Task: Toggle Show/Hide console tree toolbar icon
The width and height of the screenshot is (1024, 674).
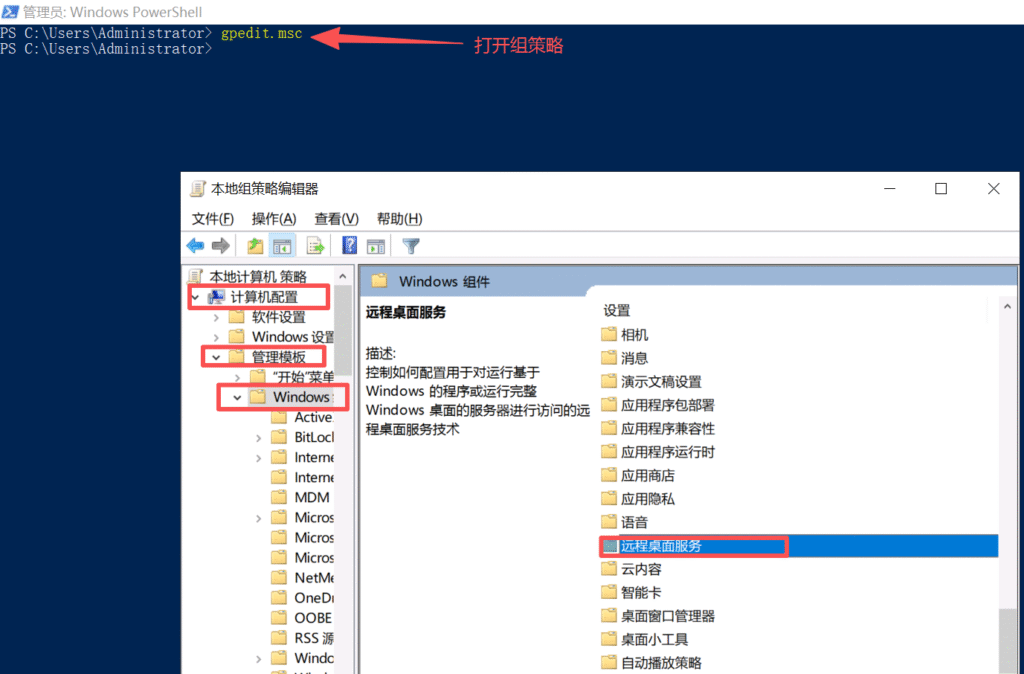Action: point(283,246)
